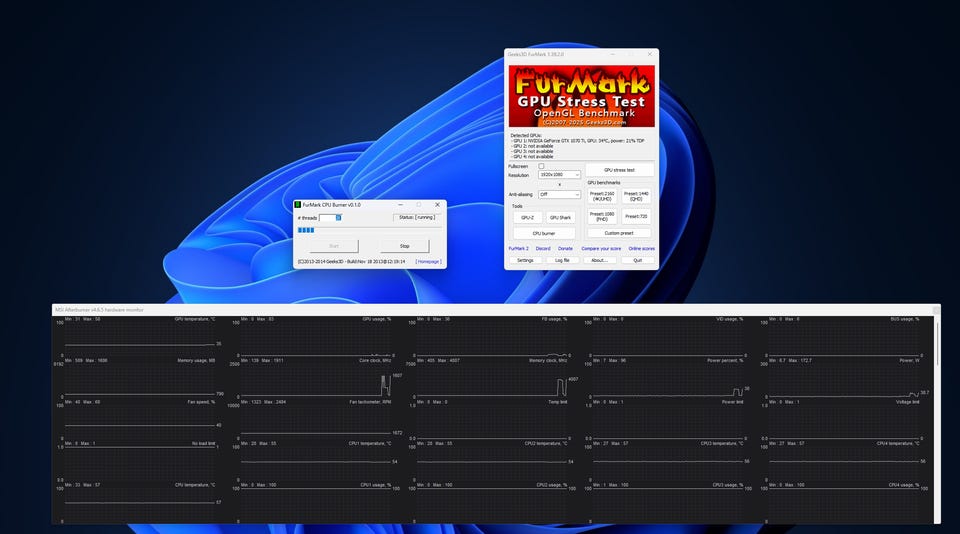
Task: Click the 'Fan tachometer, RPM' graph label
Action: [370, 402]
